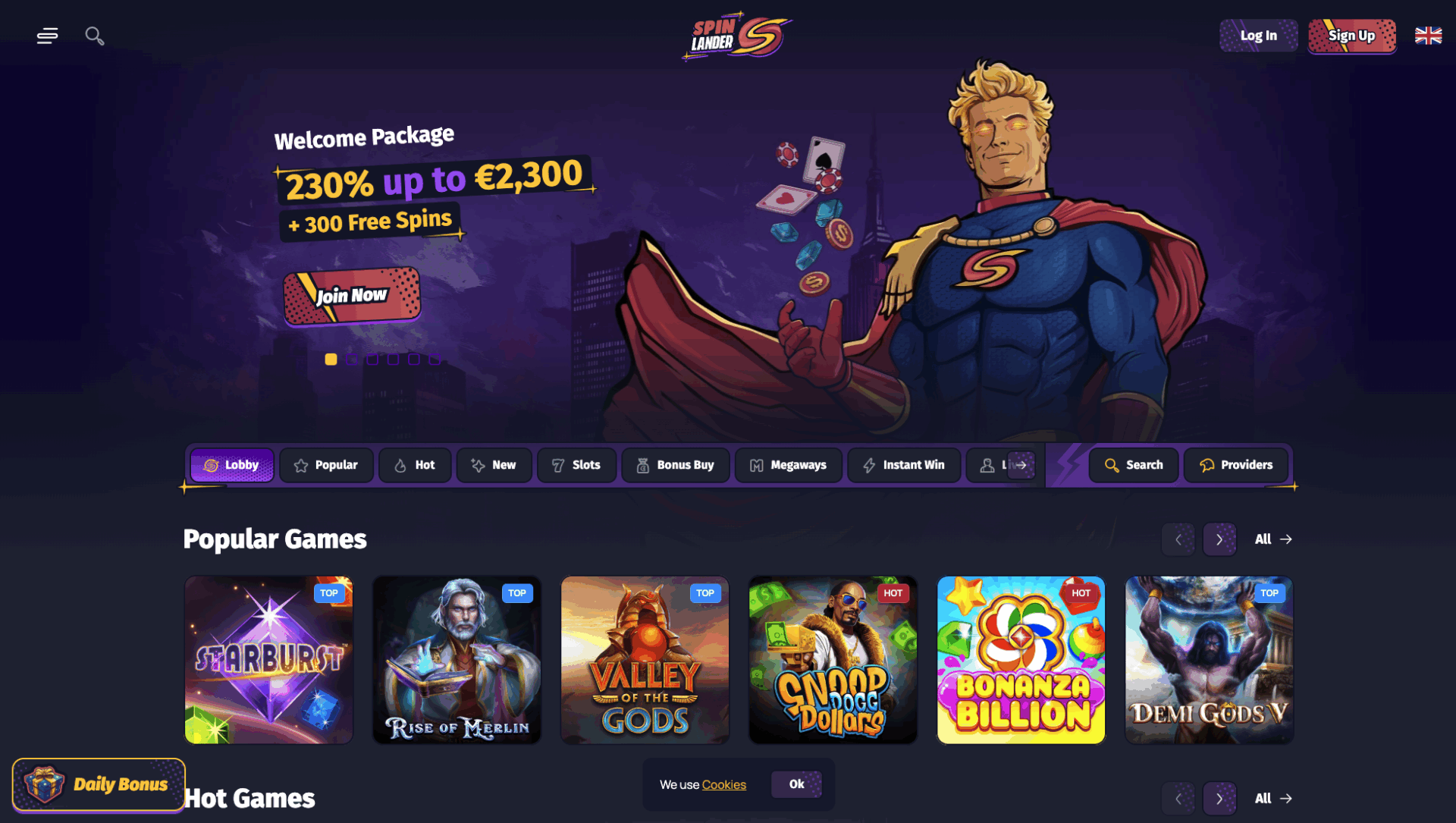Open the Providers filter

point(1236,465)
